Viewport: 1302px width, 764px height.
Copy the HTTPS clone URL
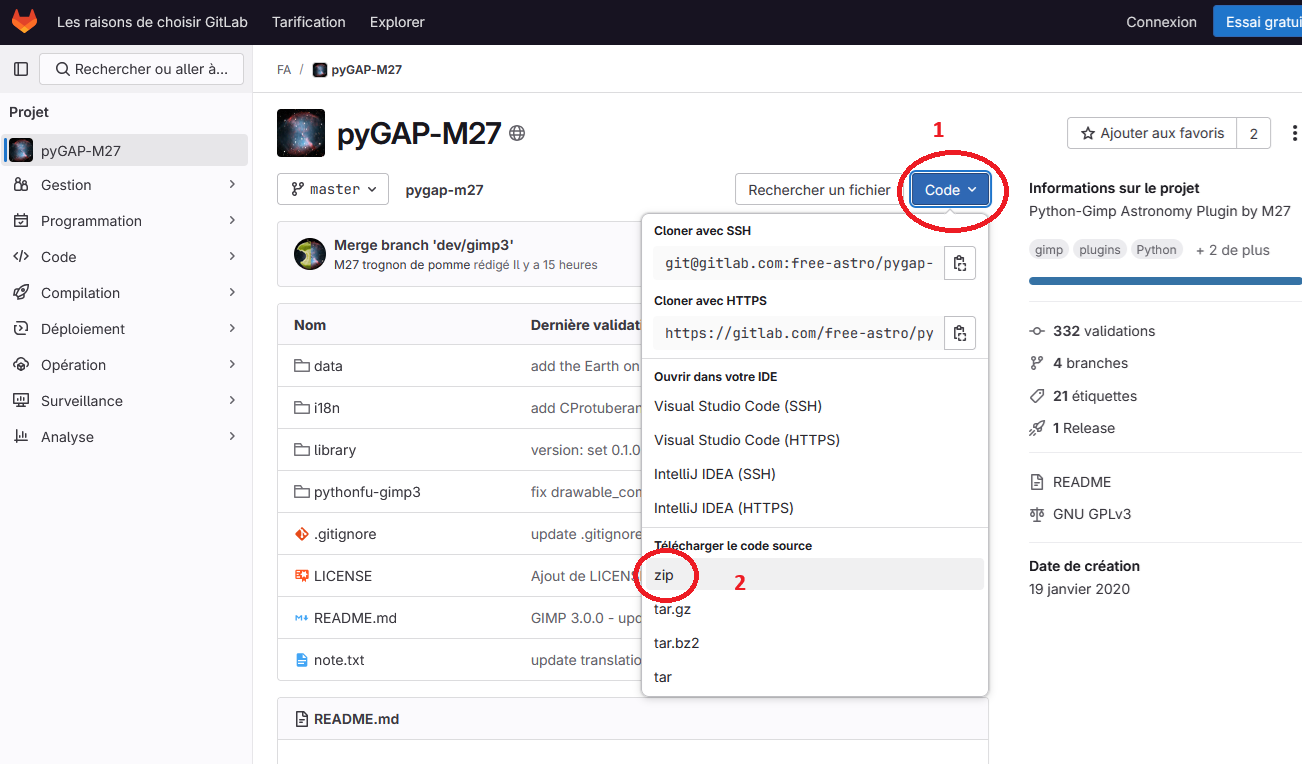959,333
